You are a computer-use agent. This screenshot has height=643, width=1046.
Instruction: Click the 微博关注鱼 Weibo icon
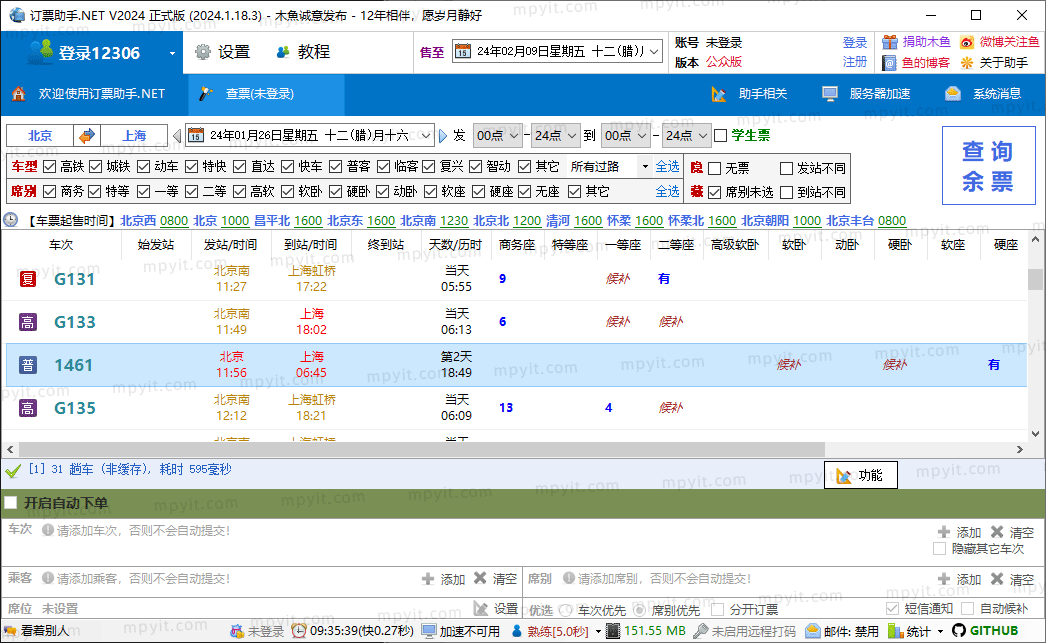coord(967,42)
